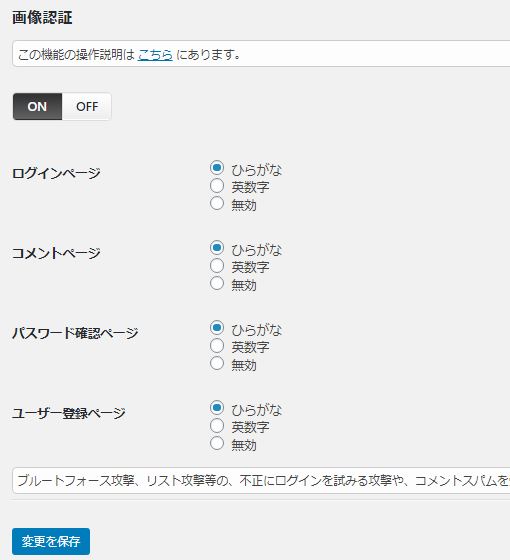510x560 pixels.
Task: Click the ON toggle button
Action: [x=38, y=106]
